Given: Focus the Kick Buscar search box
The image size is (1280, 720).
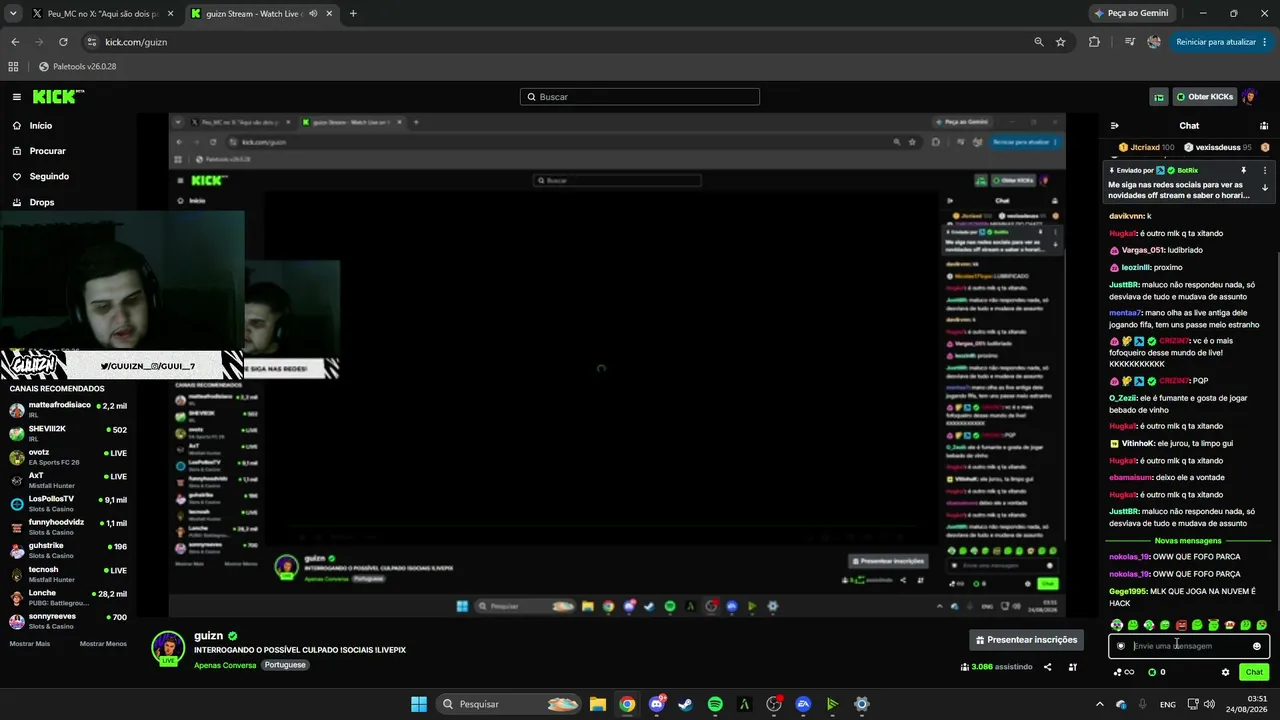Looking at the screenshot, I should pyautogui.click(x=640, y=97).
